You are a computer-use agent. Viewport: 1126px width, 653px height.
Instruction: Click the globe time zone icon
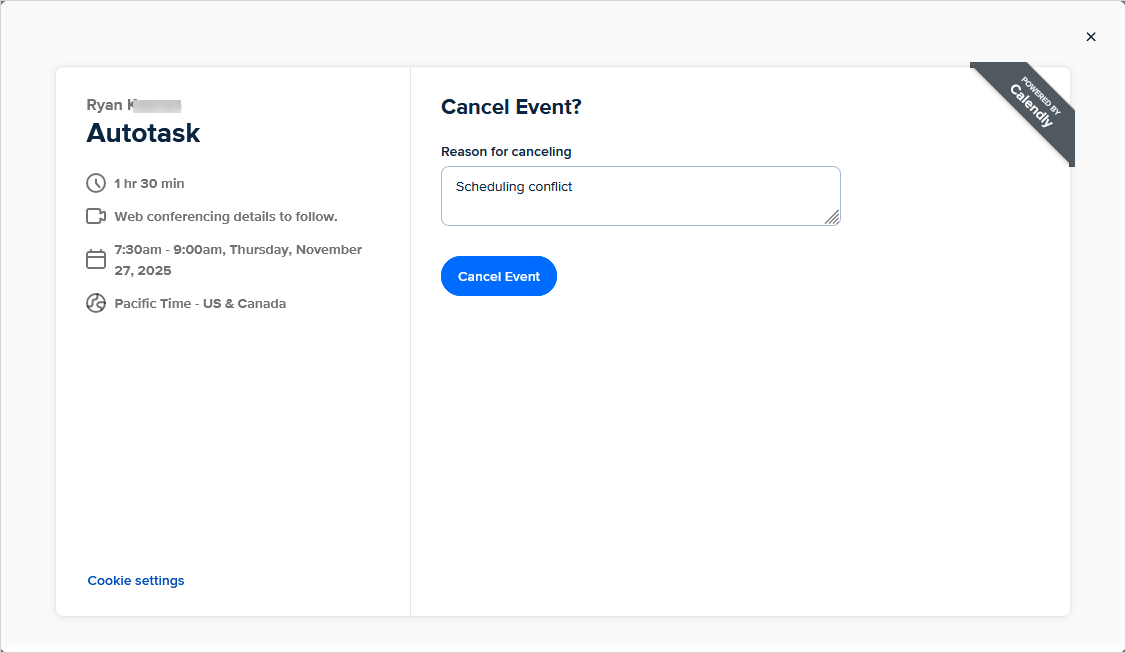(x=96, y=303)
